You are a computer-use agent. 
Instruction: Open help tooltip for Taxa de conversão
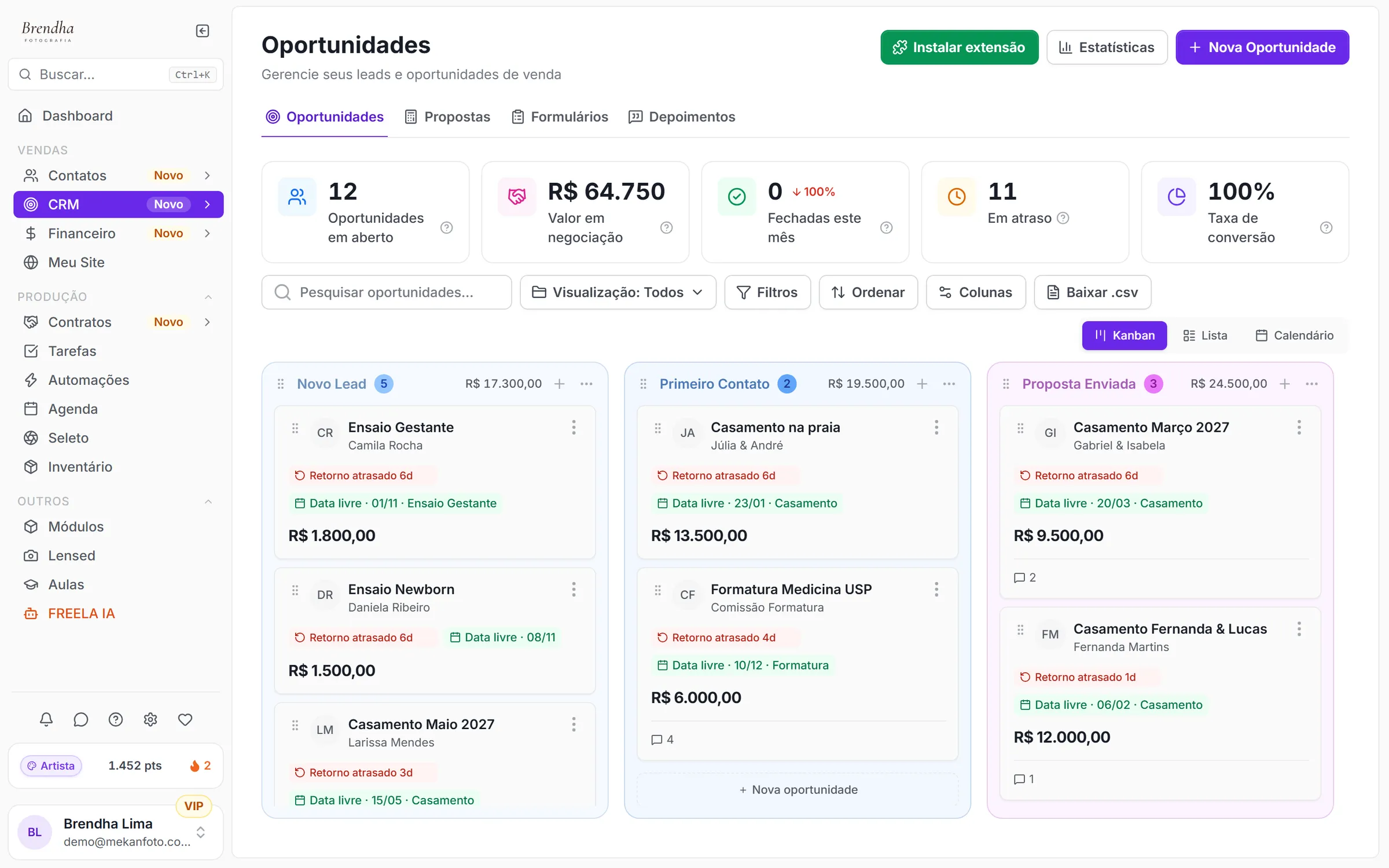tap(1326, 227)
